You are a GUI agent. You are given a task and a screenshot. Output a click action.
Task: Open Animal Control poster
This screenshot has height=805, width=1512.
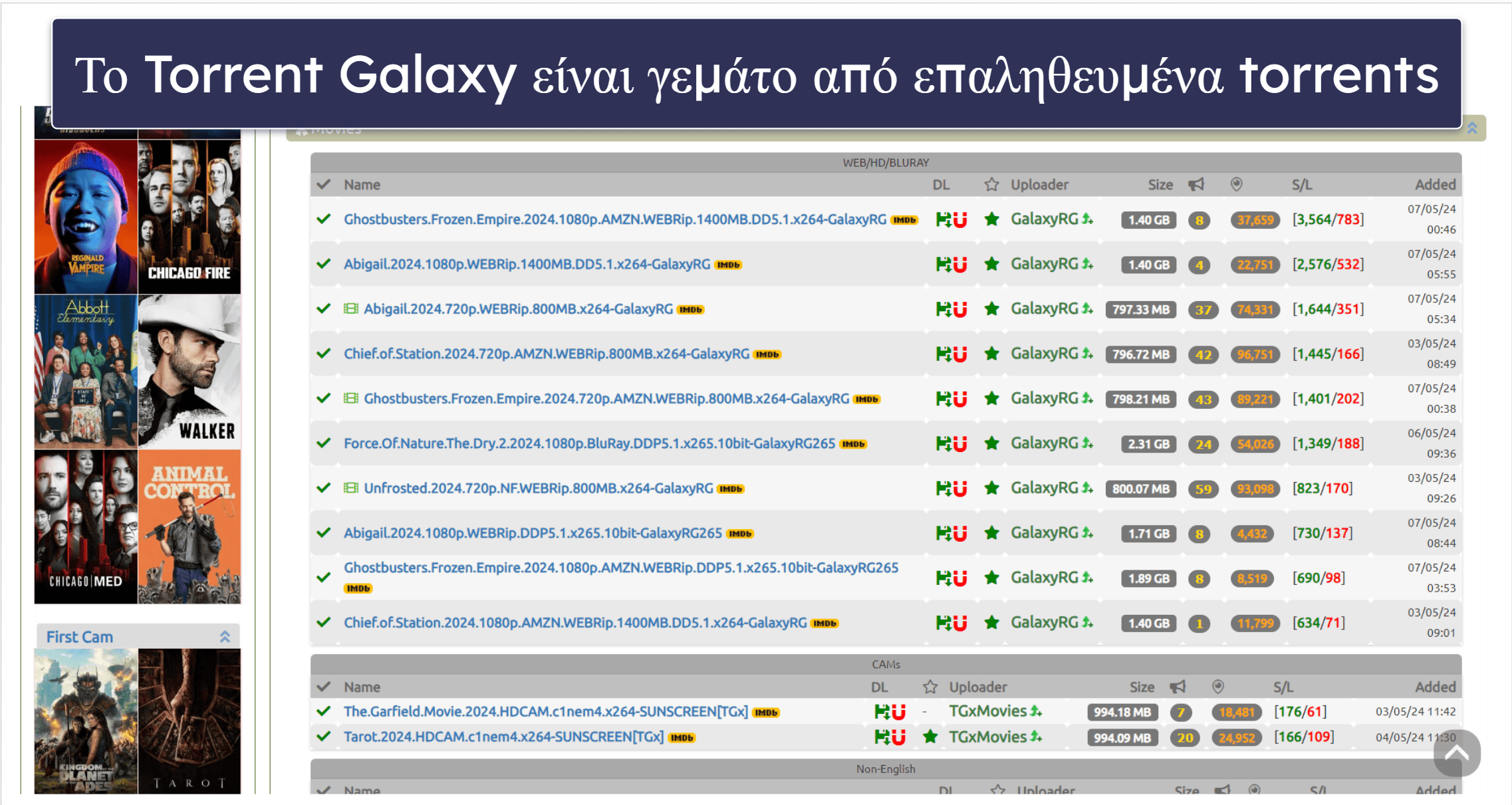pos(189,527)
